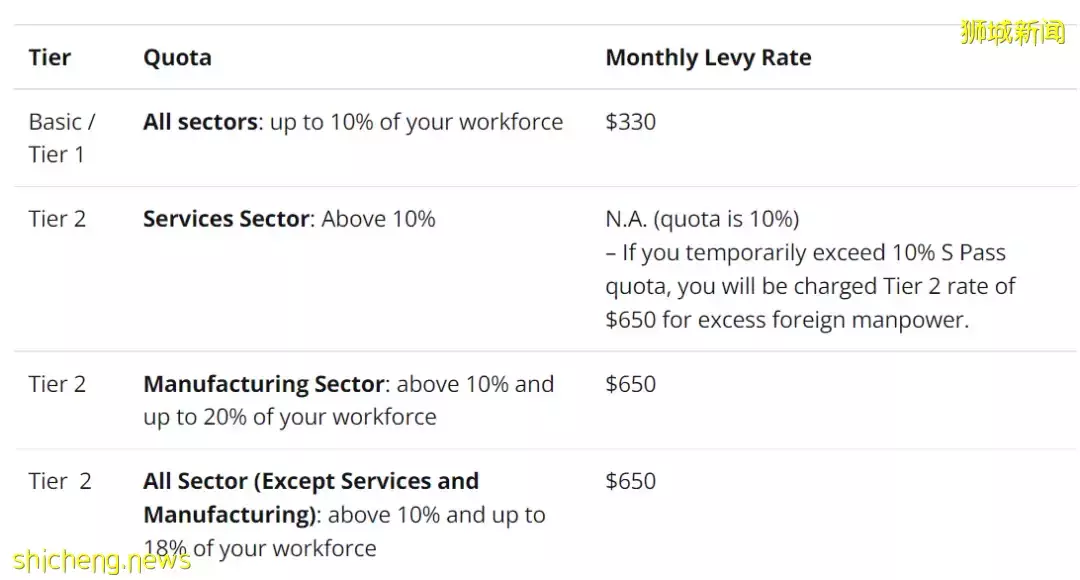Select the bold "Manufacturing Sector" label
Screen dimensions: 1080x580
click(264, 384)
